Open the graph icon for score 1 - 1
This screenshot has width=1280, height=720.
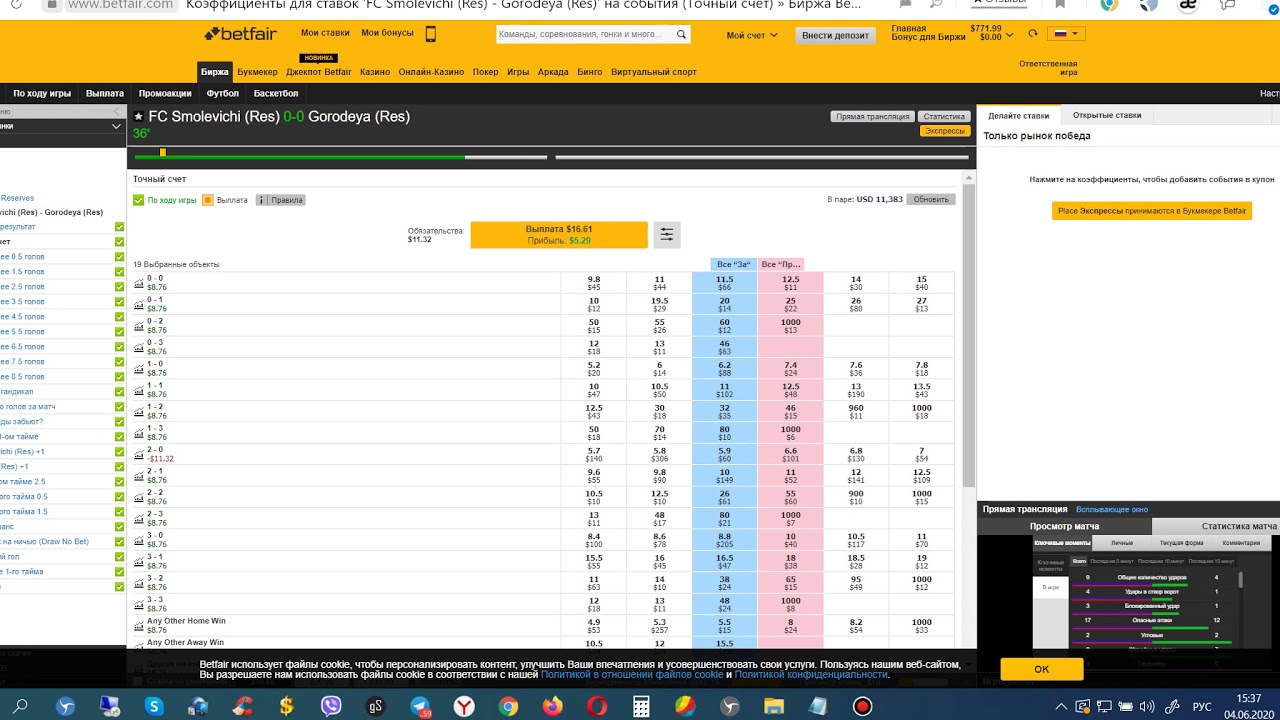pyautogui.click(x=139, y=390)
